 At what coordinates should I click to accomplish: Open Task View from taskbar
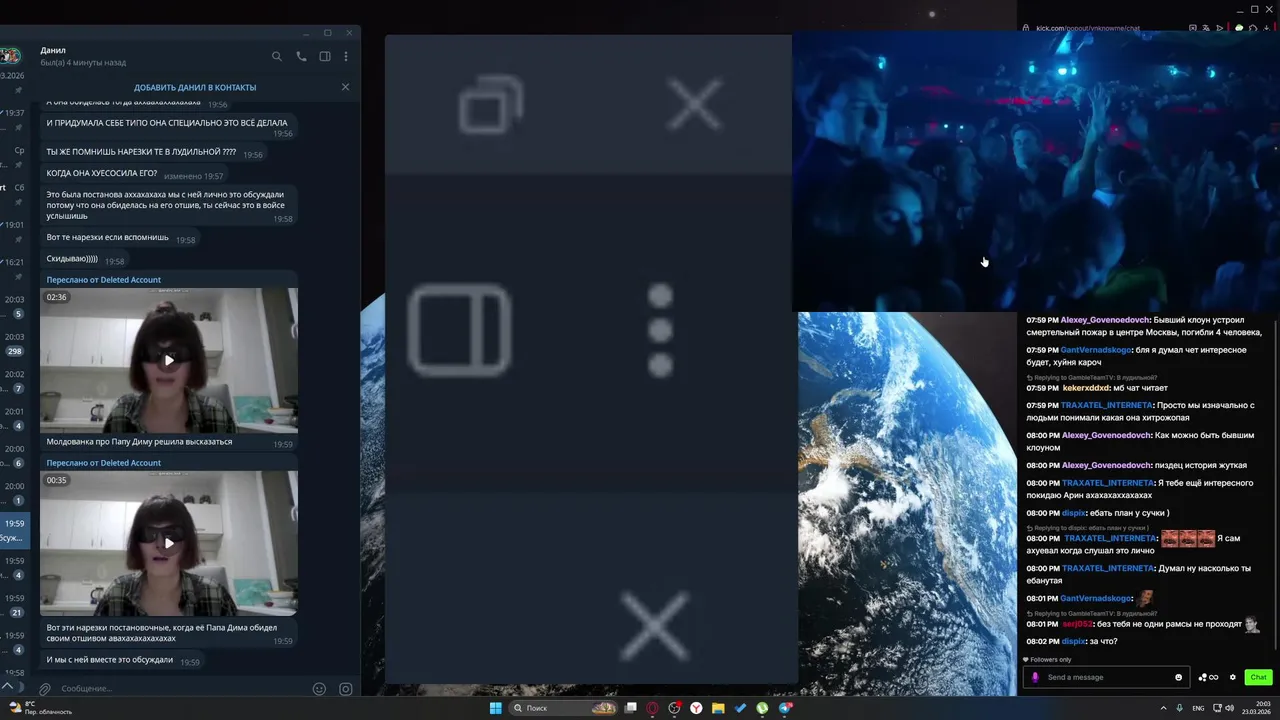(x=631, y=708)
